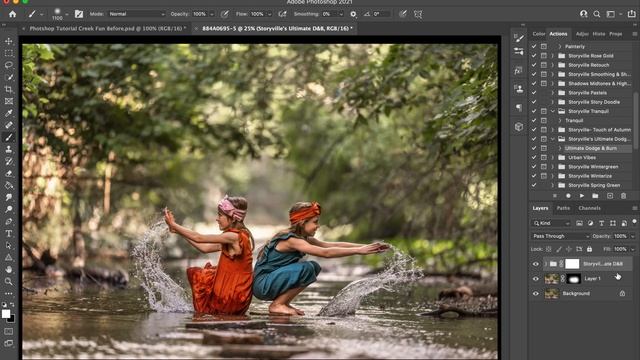
Task: Select the Pen tool
Action: point(9,222)
